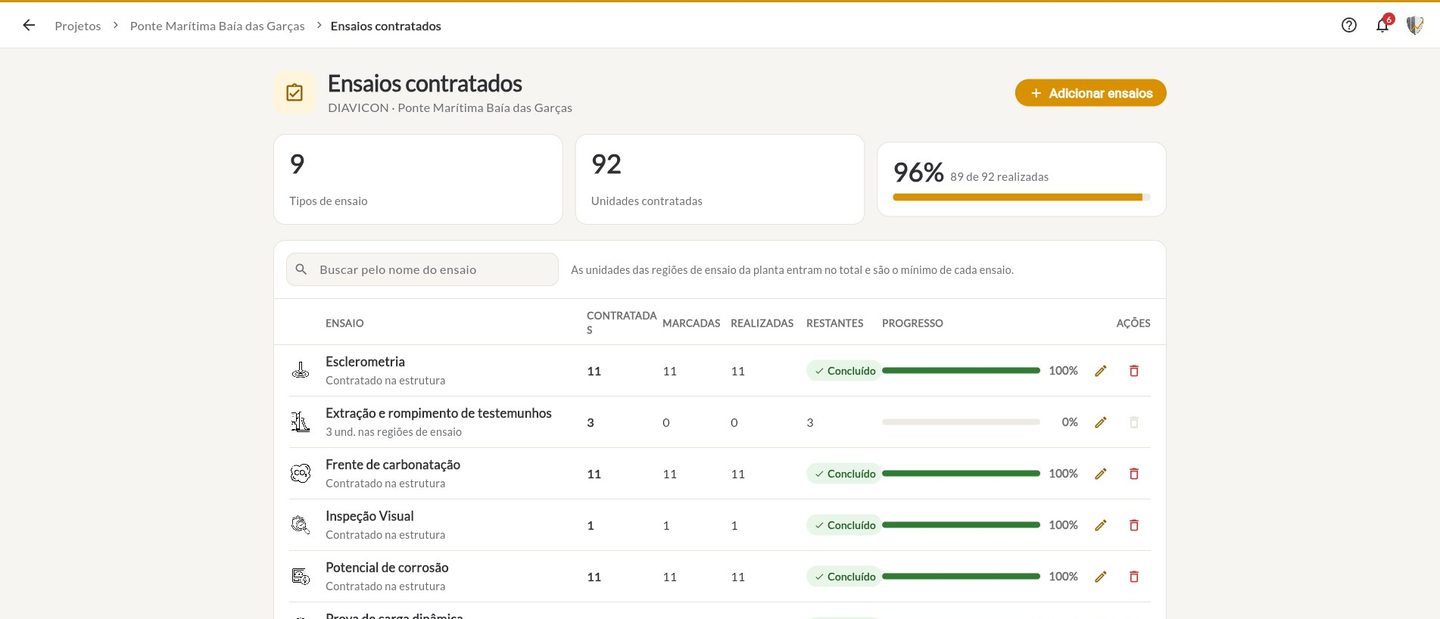The image size is (1440, 619).
Task: Click the Ensaios contratados checklist icon
Action: pyautogui.click(x=294, y=93)
